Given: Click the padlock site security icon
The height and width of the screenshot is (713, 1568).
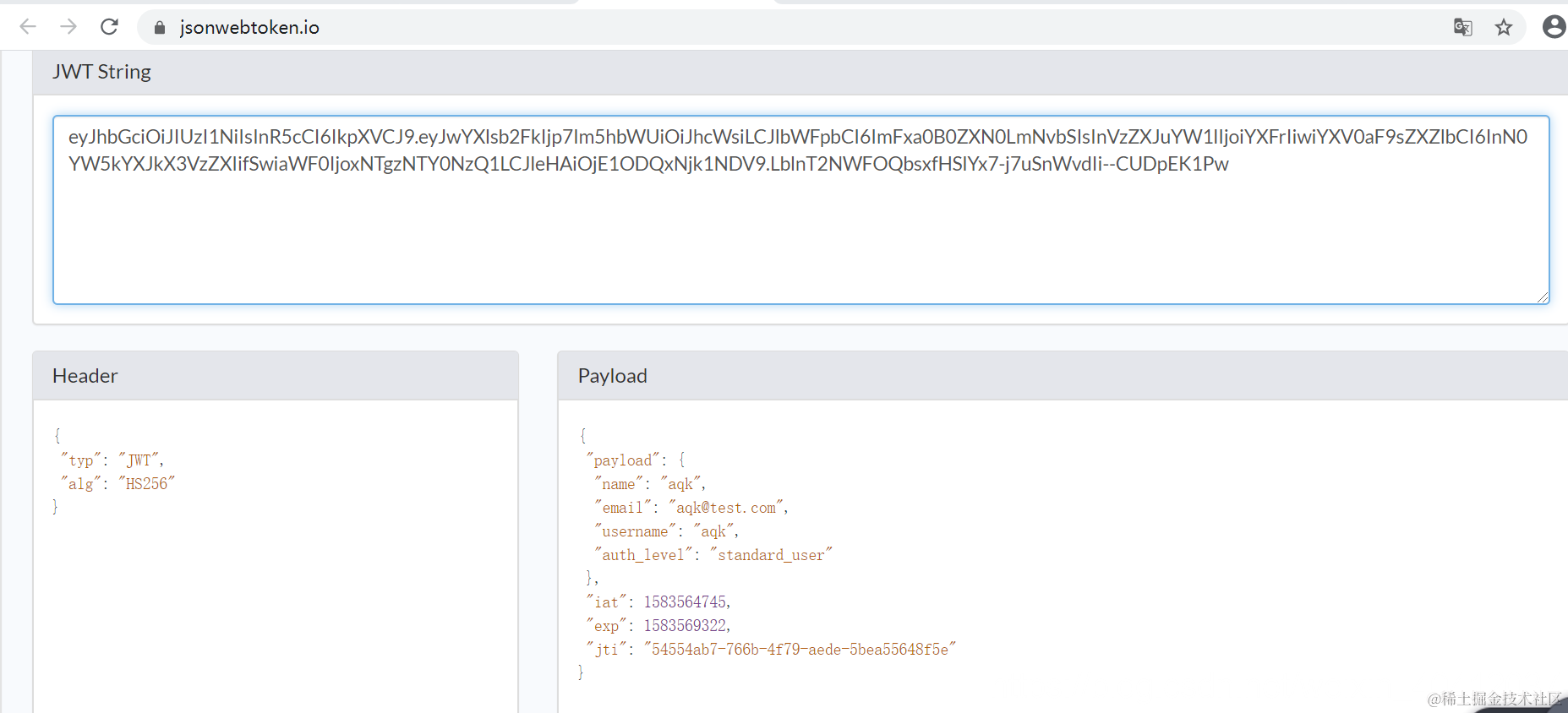Looking at the screenshot, I should pos(160,28).
